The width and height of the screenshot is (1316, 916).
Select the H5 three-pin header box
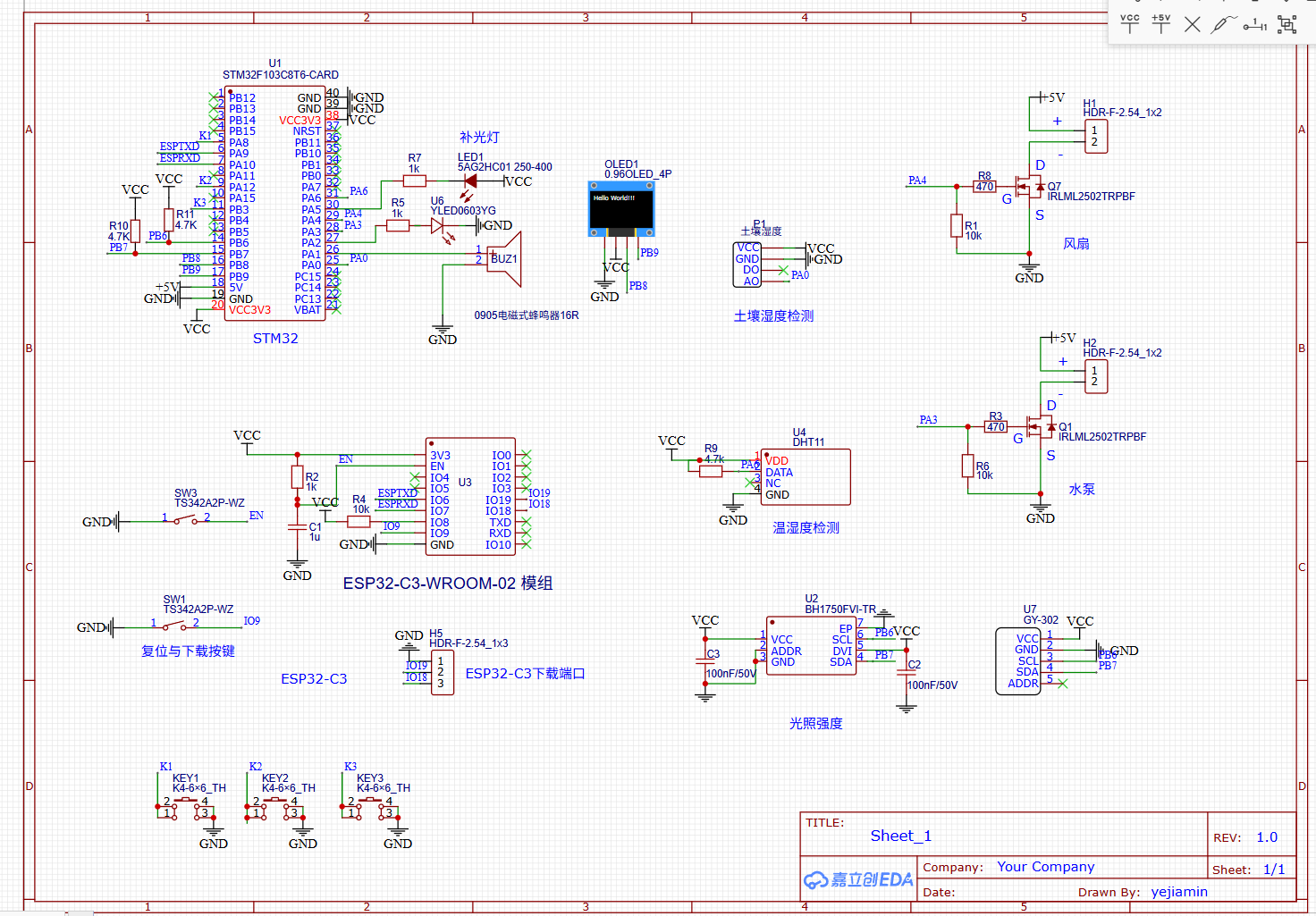(x=442, y=673)
